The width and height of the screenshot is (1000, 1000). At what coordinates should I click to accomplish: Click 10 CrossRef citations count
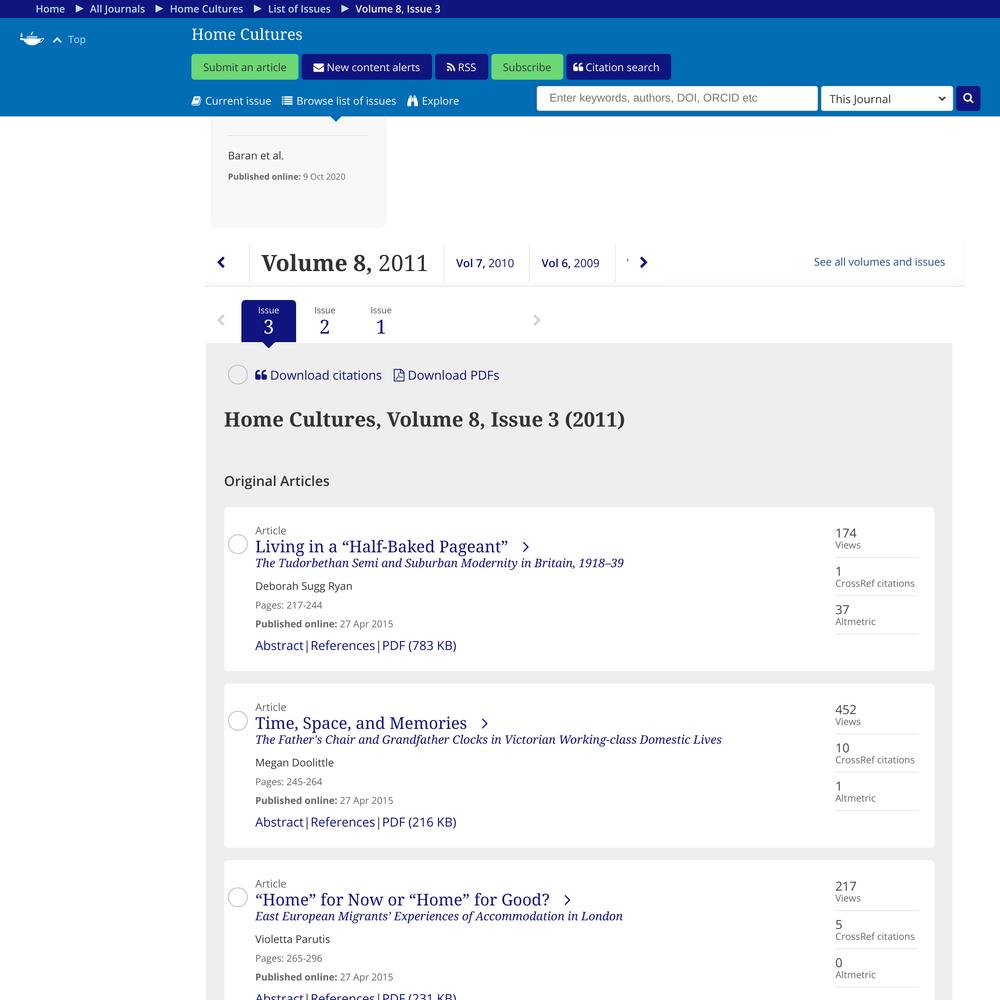(874, 753)
